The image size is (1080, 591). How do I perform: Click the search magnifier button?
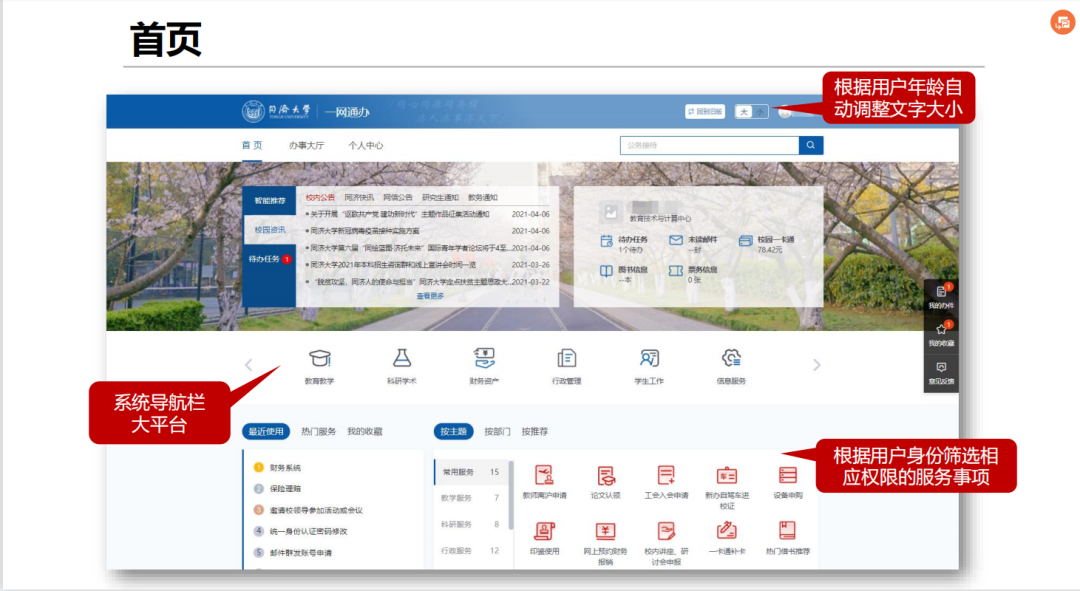click(x=811, y=145)
